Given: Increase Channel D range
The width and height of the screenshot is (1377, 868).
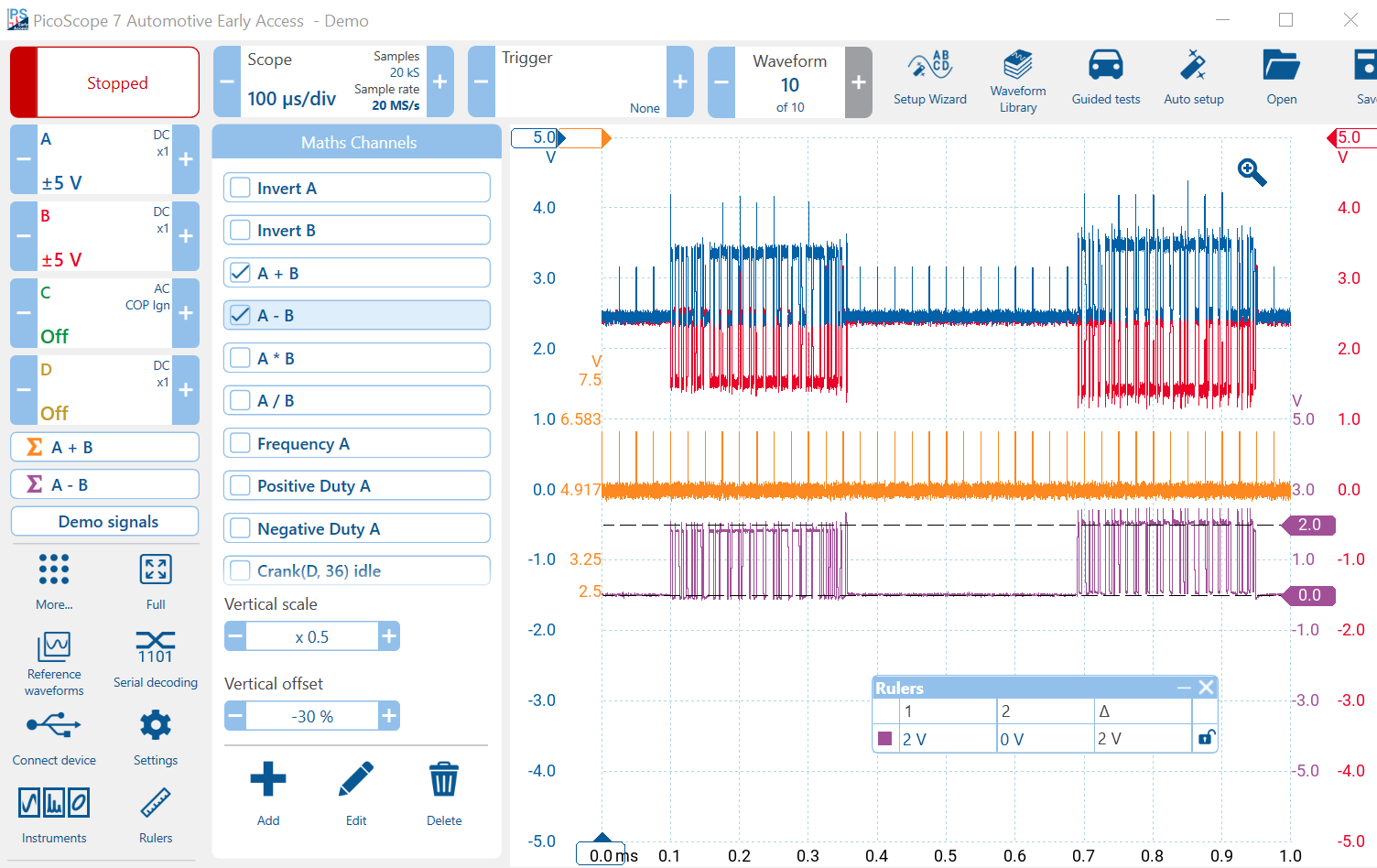Looking at the screenshot, I should (x=186, y=390).
